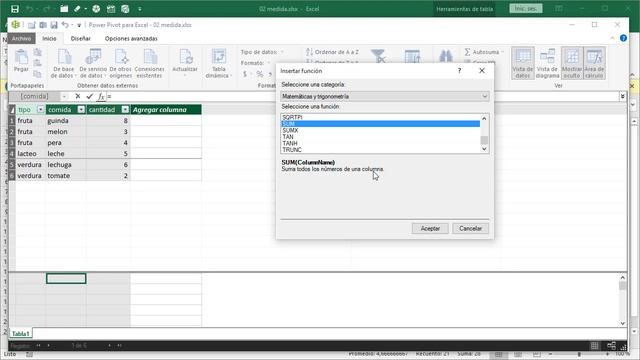Select the Inicio tab
Image resolution: width=640 pixels, height=360 pixels.
[x=49, y=38]
